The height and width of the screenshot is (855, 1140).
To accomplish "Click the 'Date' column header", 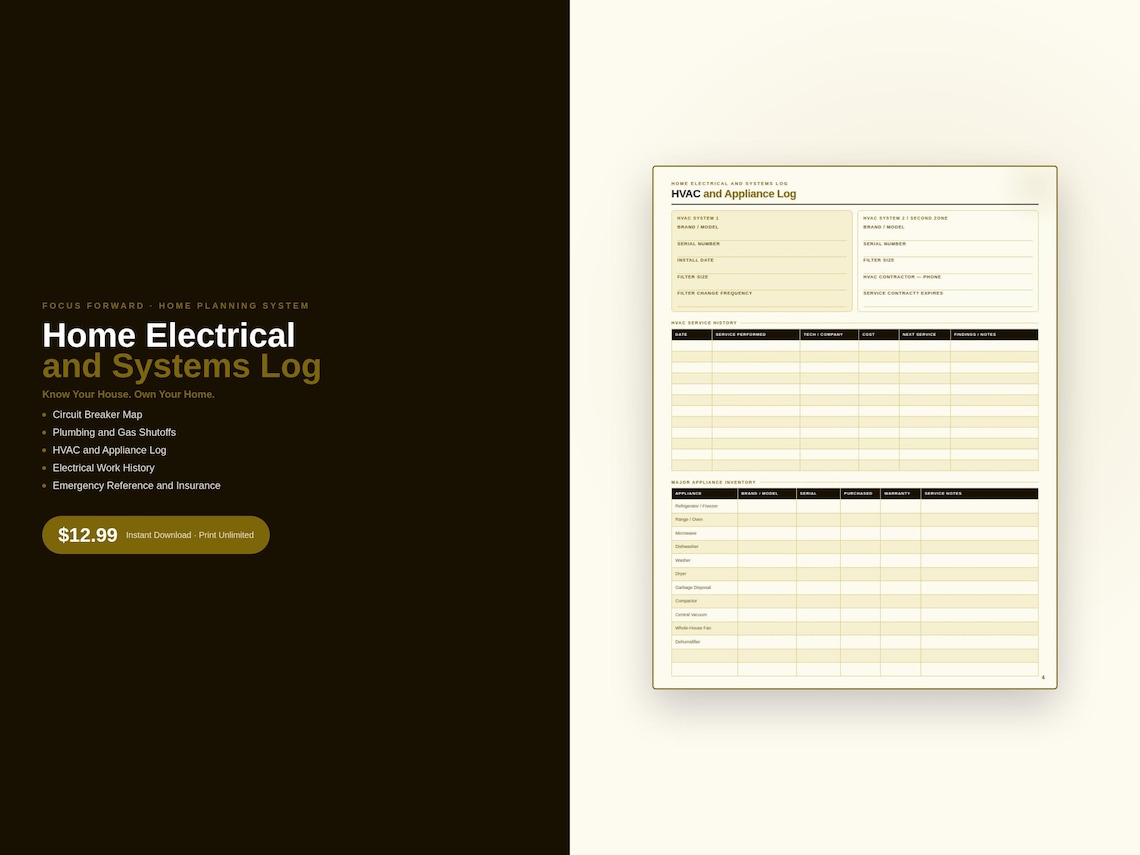I will click(691, 334).
